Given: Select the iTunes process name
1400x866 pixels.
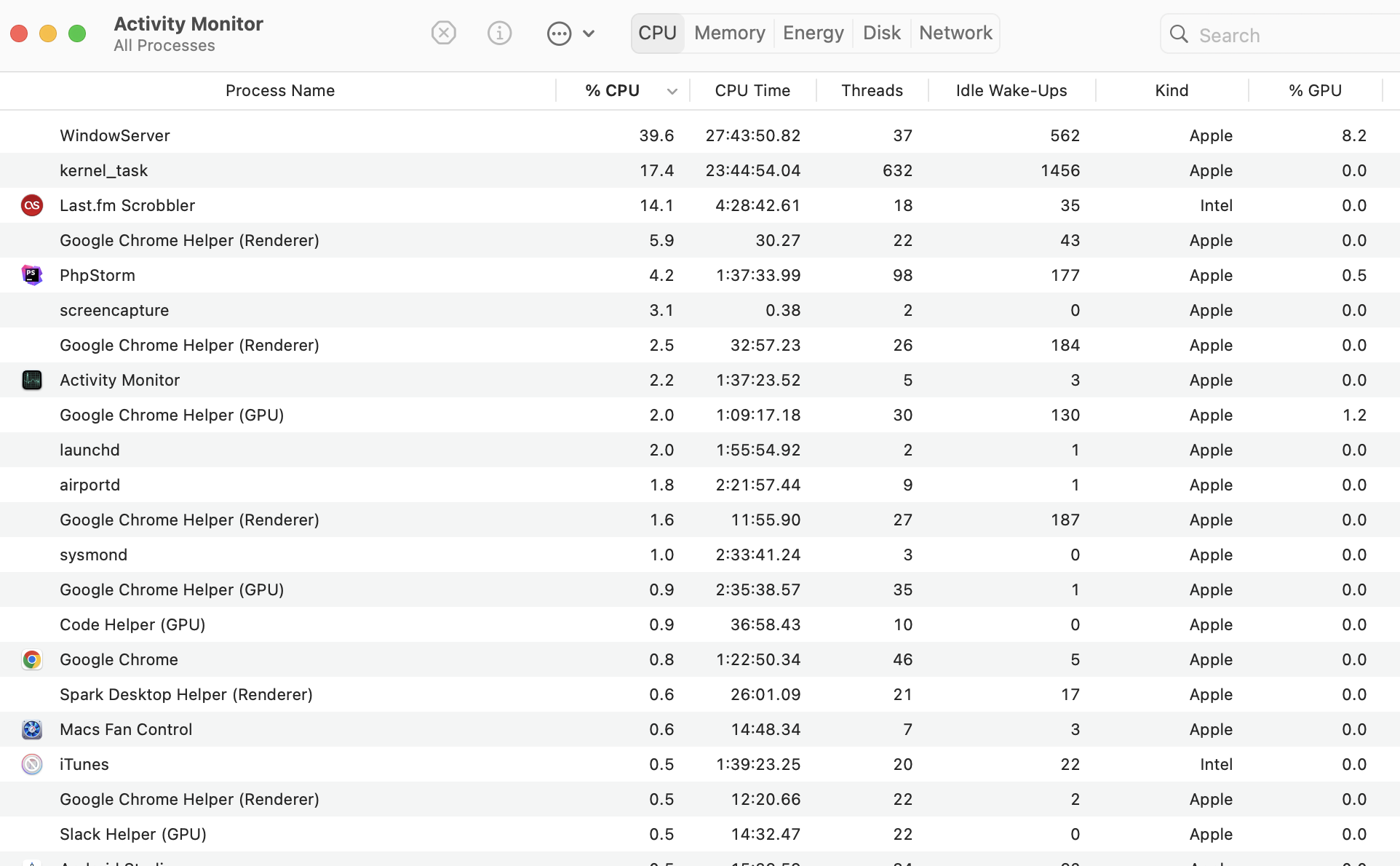Looking at the screenshot, I should click(84, 764).
